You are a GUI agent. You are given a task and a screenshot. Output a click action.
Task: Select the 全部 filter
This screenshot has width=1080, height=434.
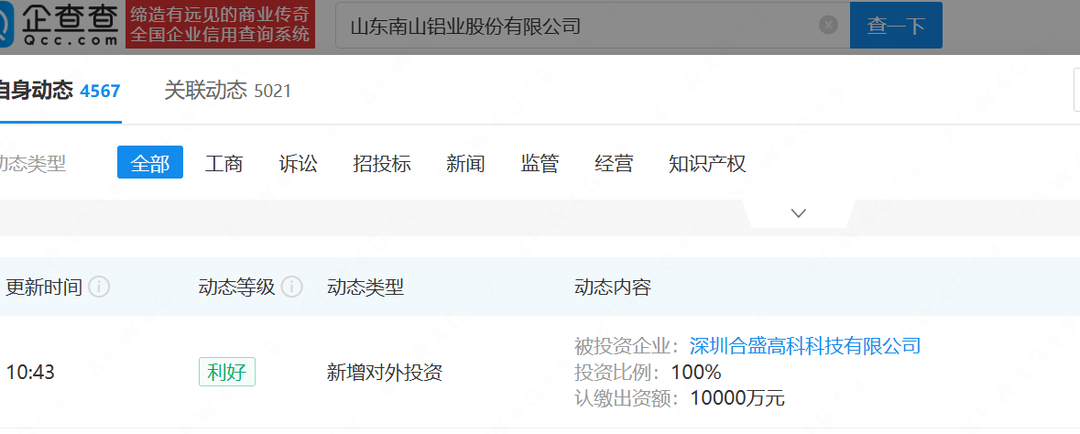[150, 163]
